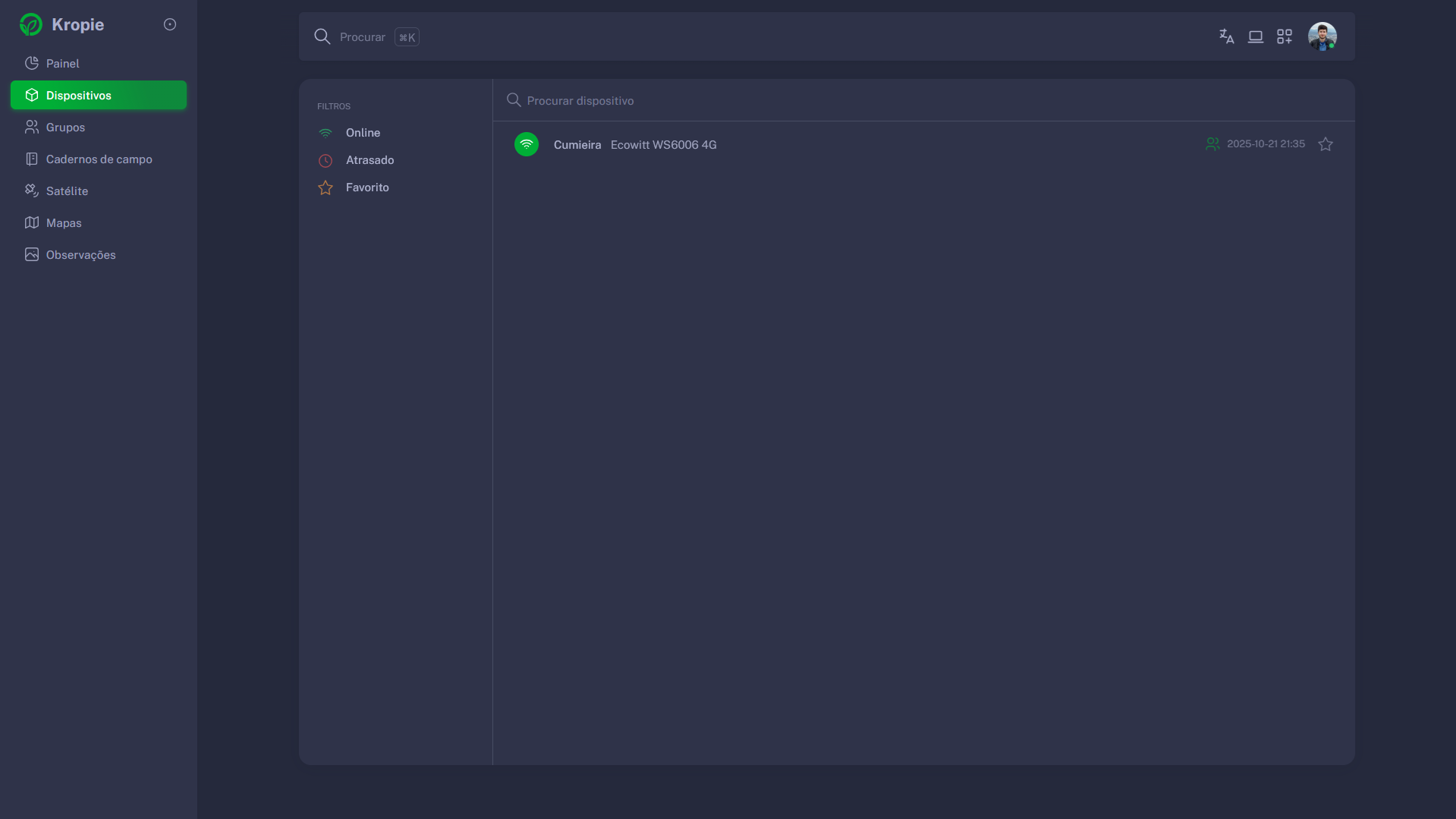Viewport: 1456px width, 819px height.
Task: Open the Mapas page
Action: (64, 223)
